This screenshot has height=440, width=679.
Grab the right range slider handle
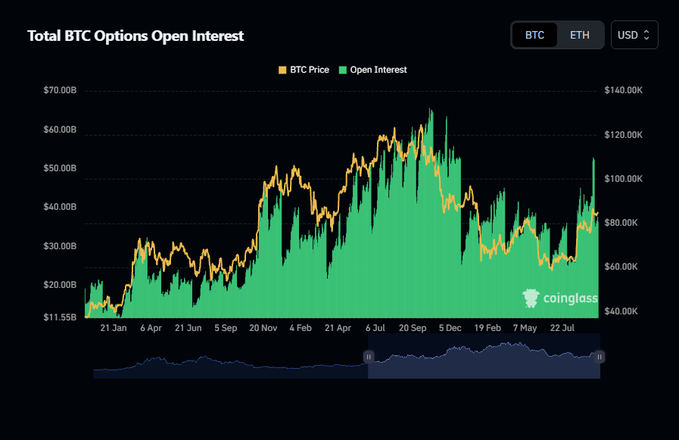click(600, 357)
